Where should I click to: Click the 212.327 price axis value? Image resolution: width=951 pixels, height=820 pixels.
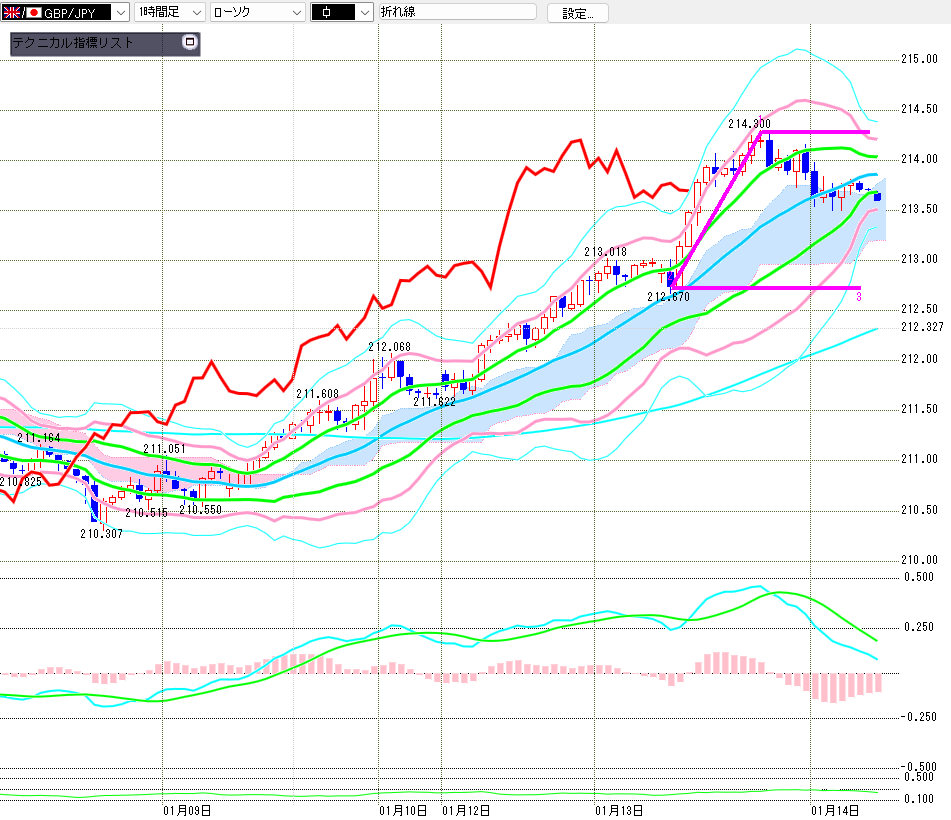pyautogui.click(x=922, y=327)
